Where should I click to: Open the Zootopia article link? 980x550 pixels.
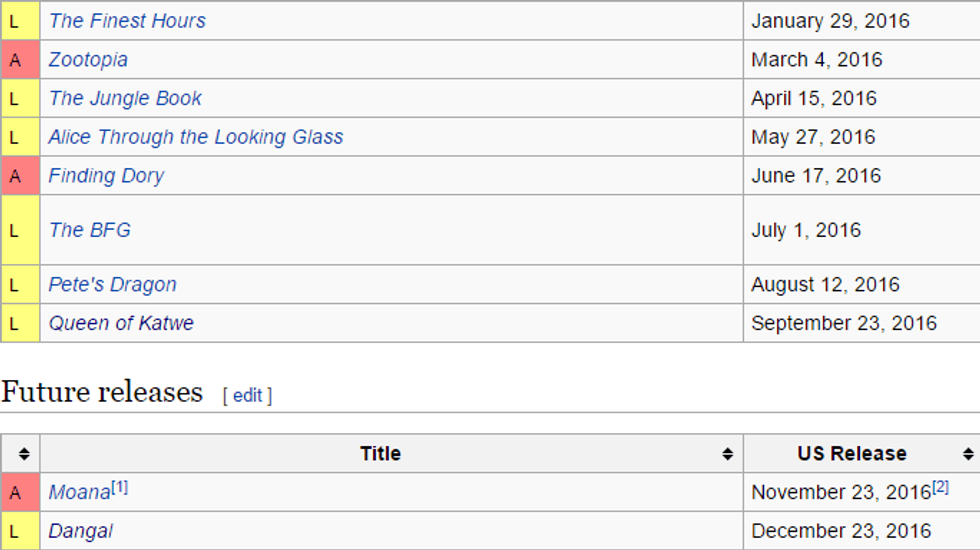[x=88, y=60]
